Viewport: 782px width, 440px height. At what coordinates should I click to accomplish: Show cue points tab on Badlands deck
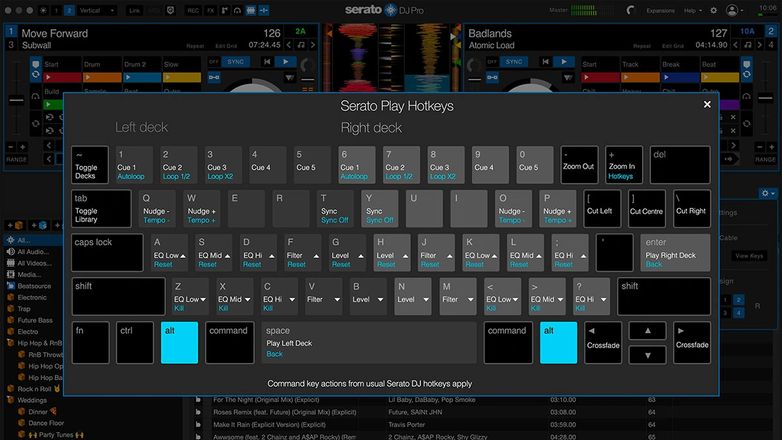(x=747, y=64)
